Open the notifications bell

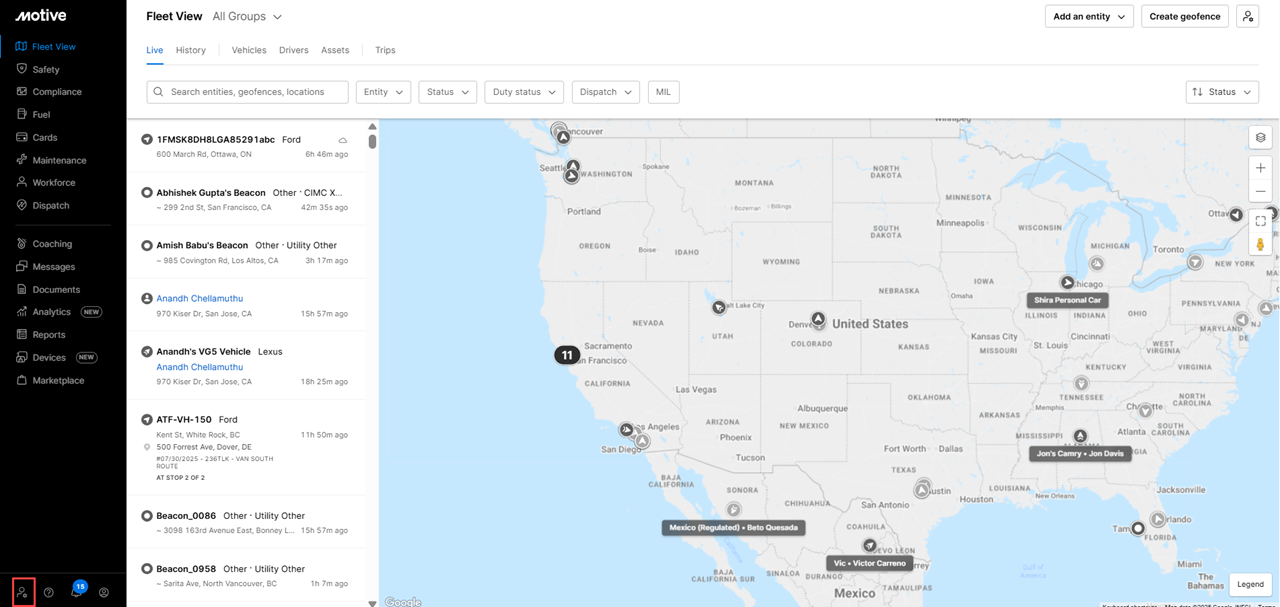point(76,592)
